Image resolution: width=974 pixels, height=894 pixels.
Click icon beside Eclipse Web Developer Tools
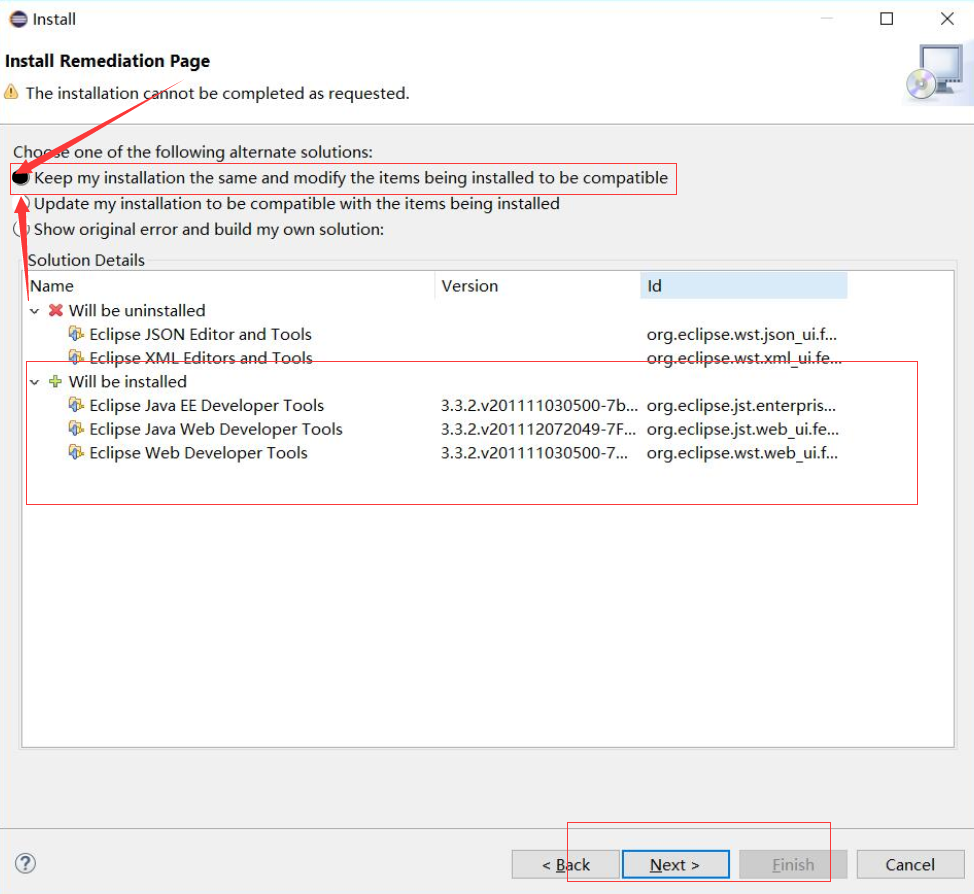click(x=76, y=452)
